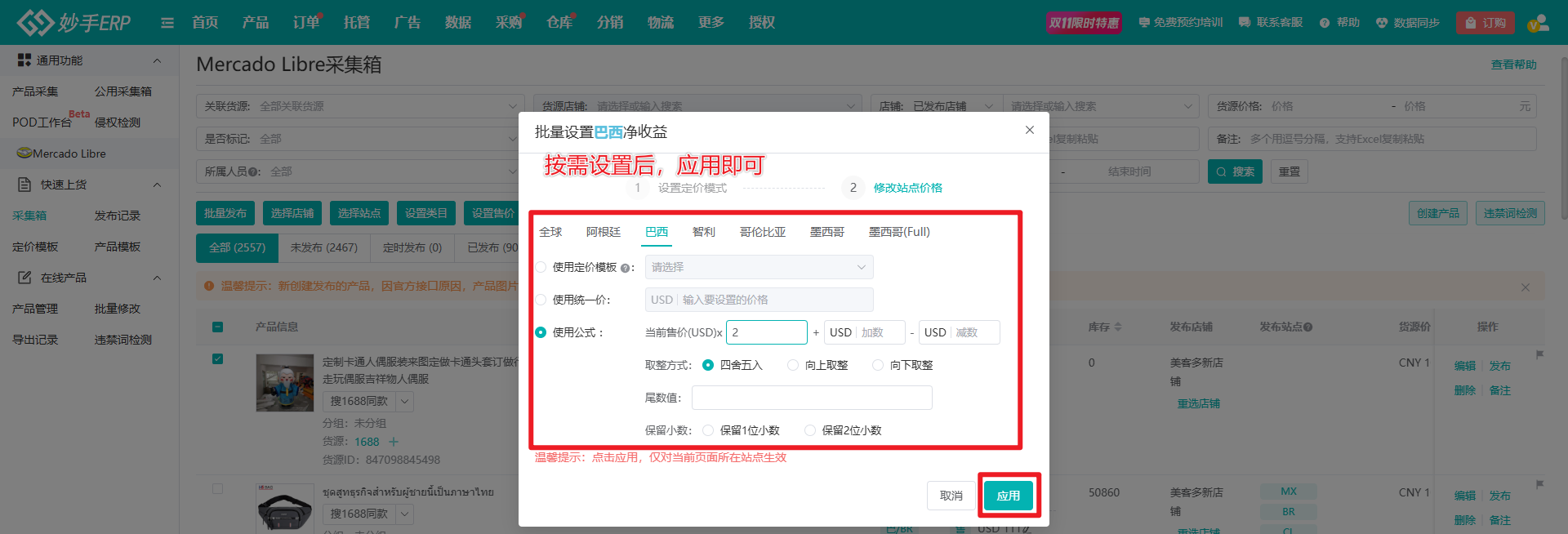1568x534 pixels.
Task: Toggle the select-all checkbox in table header
Action: 217,327
